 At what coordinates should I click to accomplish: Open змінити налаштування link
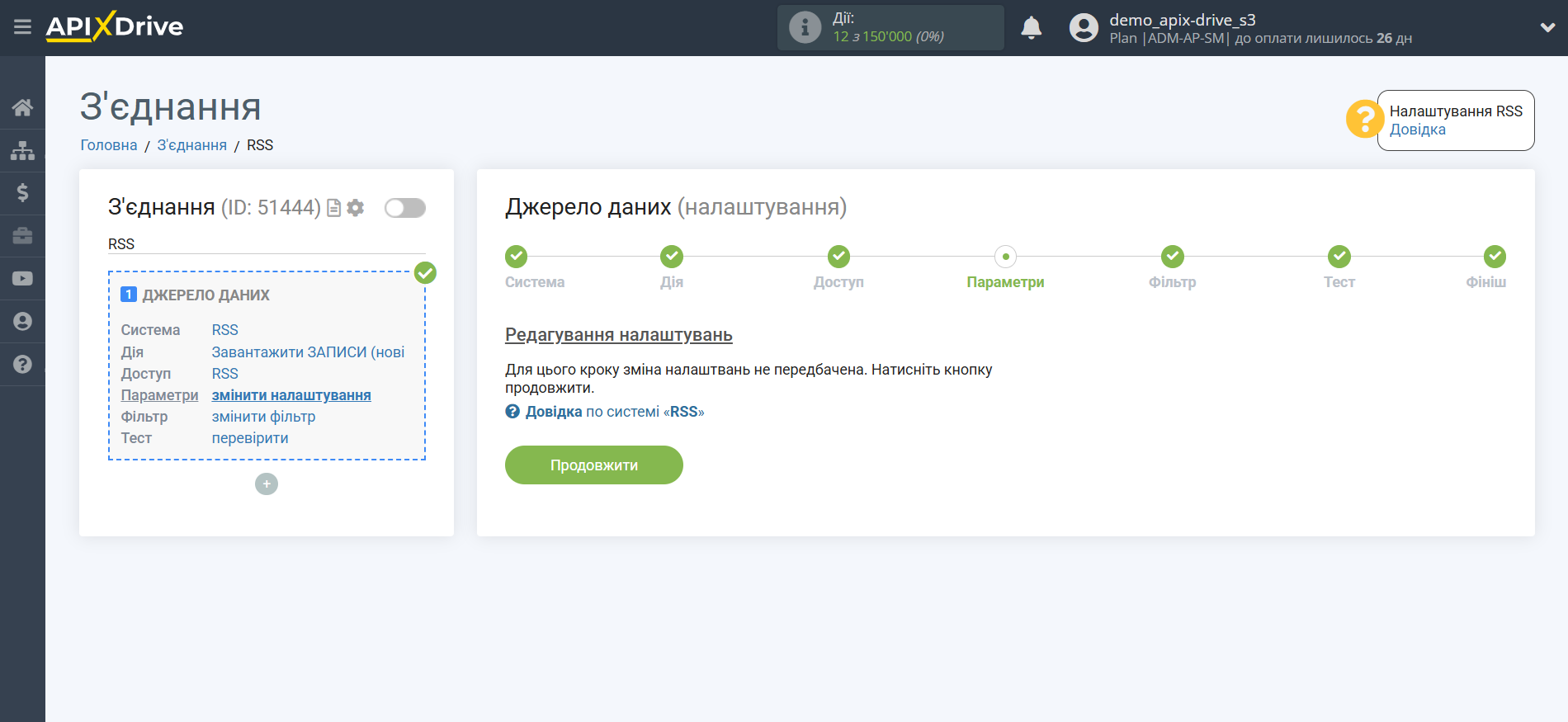click(291, 395)
